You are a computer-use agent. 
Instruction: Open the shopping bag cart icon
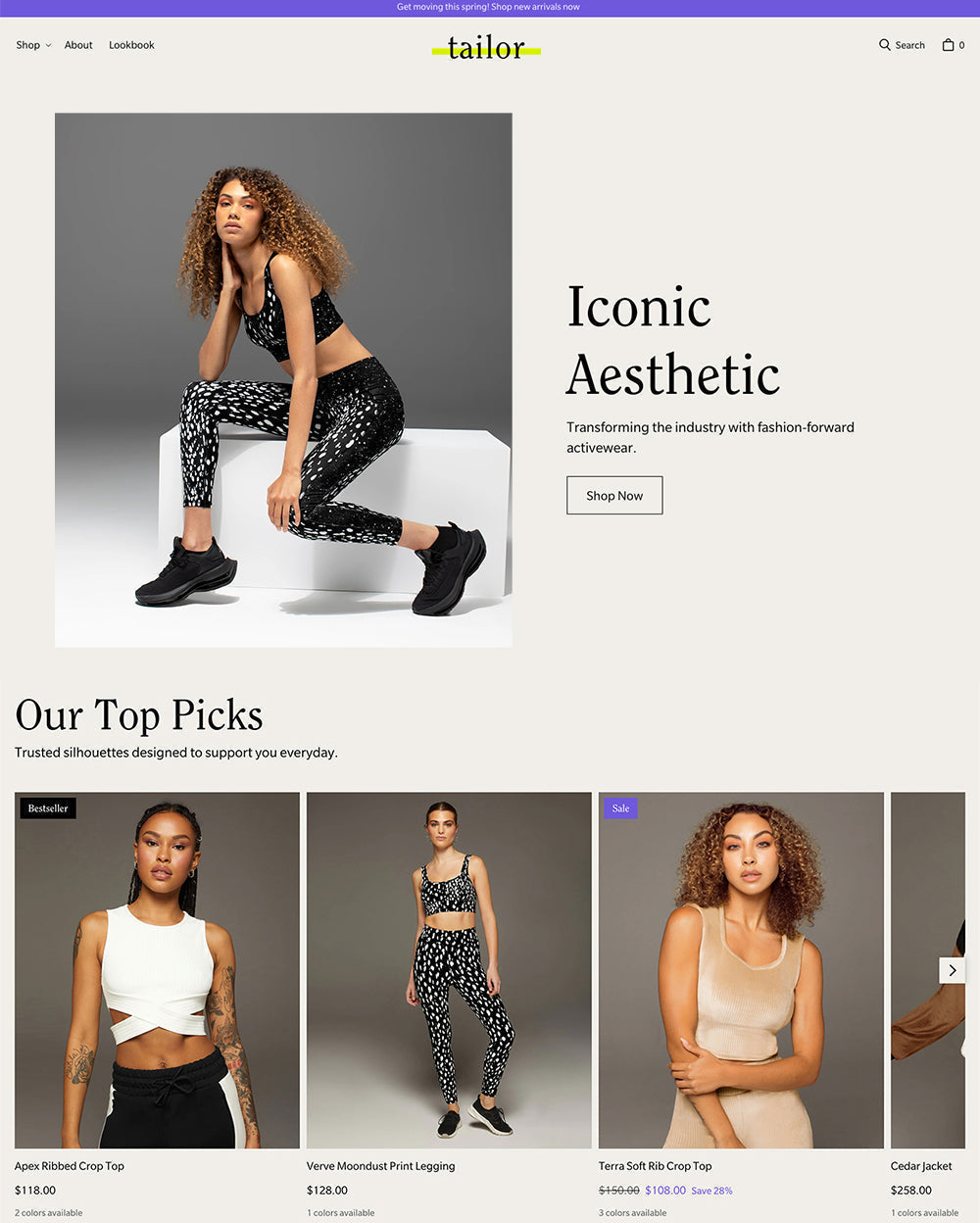pyautogui.click(x=948, y=45)
